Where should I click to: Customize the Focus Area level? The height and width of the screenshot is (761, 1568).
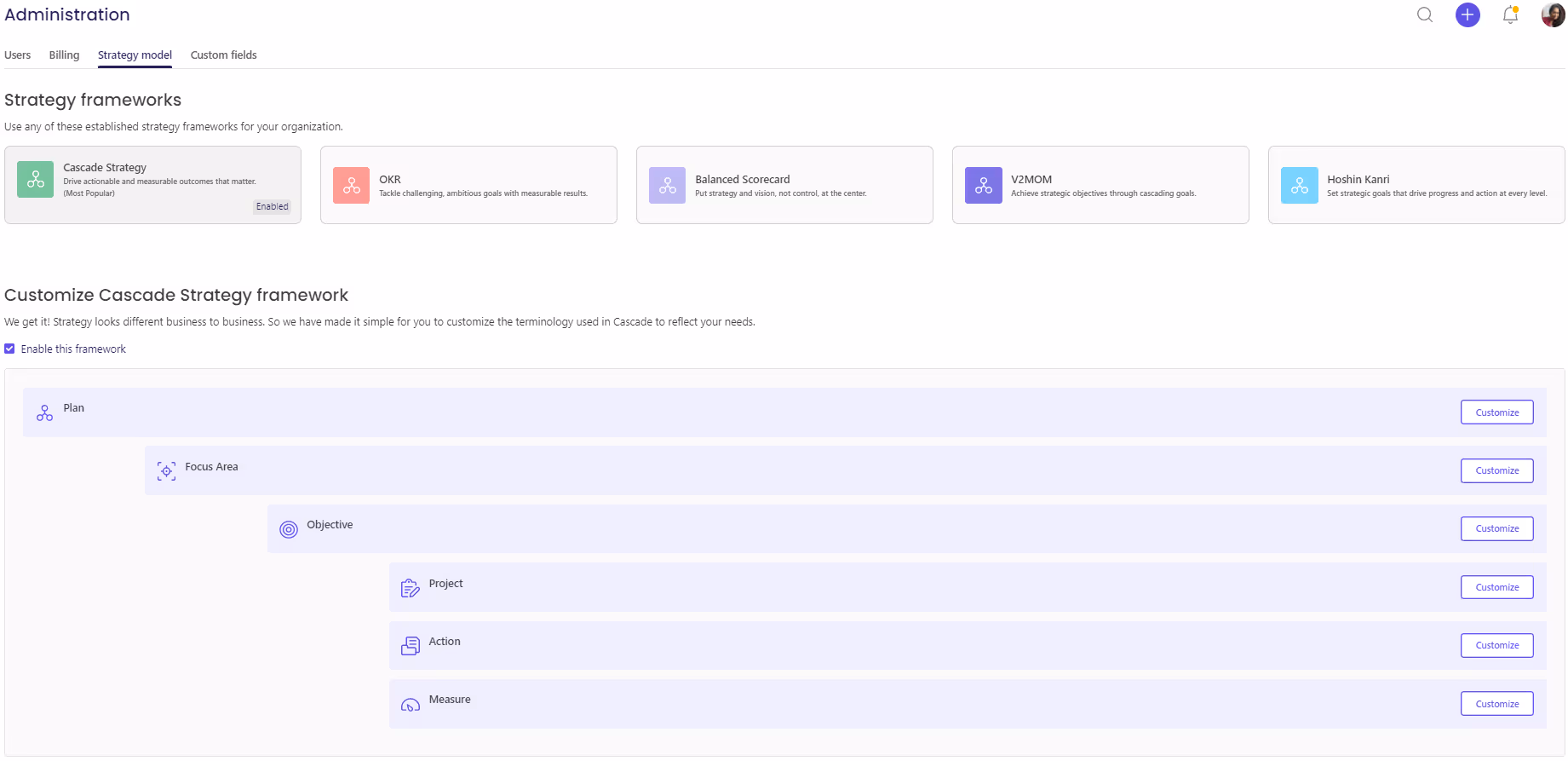point(1497,470)
